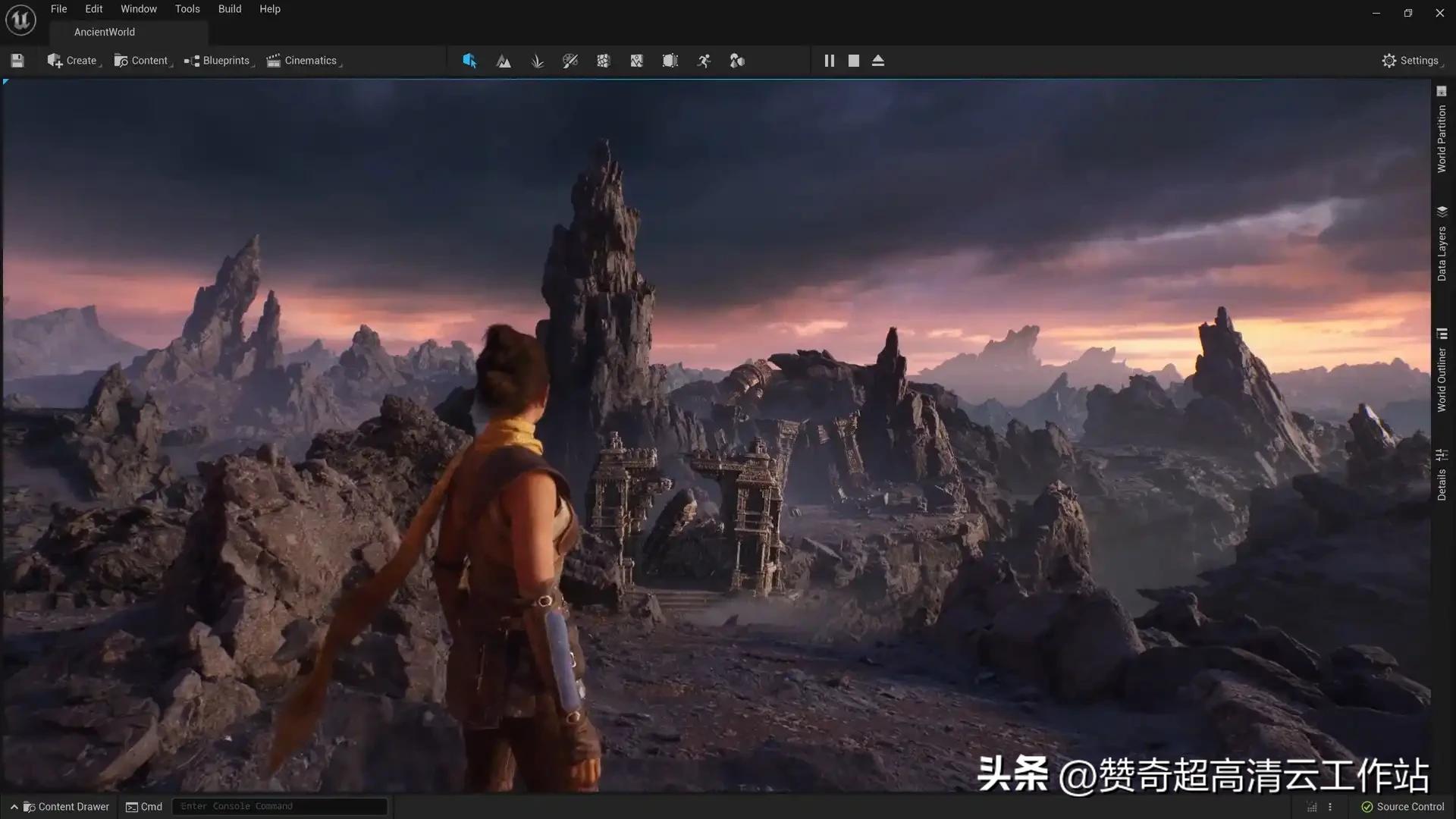Viewport: 1456px width, 819px height.
Task: Stop the play session
Action: 854,61
